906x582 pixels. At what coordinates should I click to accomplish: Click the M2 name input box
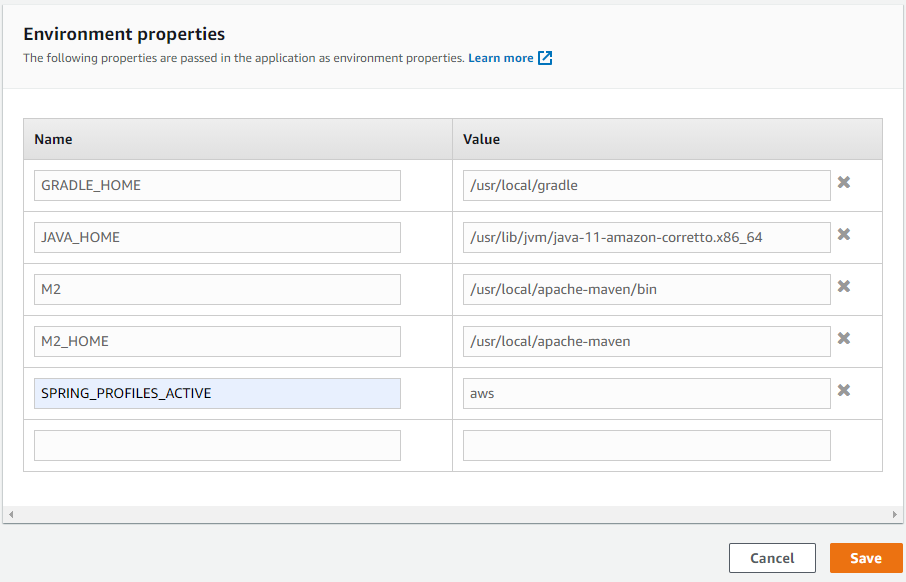tap(216, 289)
